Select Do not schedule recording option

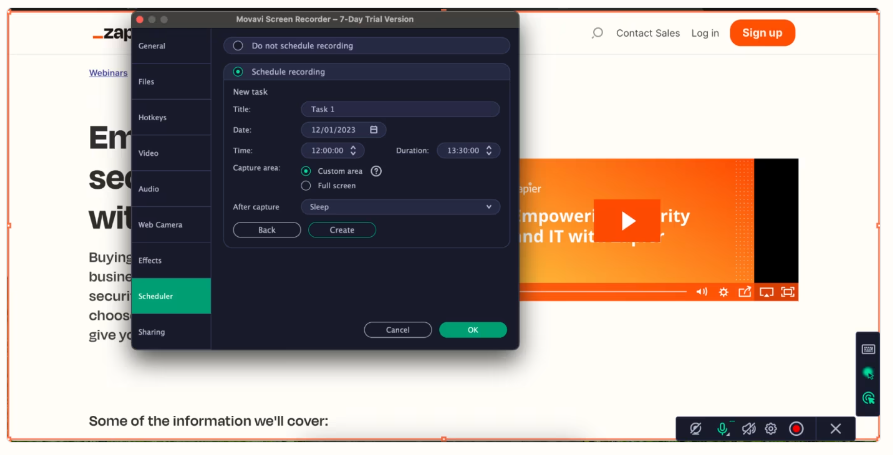coord(366,46)
